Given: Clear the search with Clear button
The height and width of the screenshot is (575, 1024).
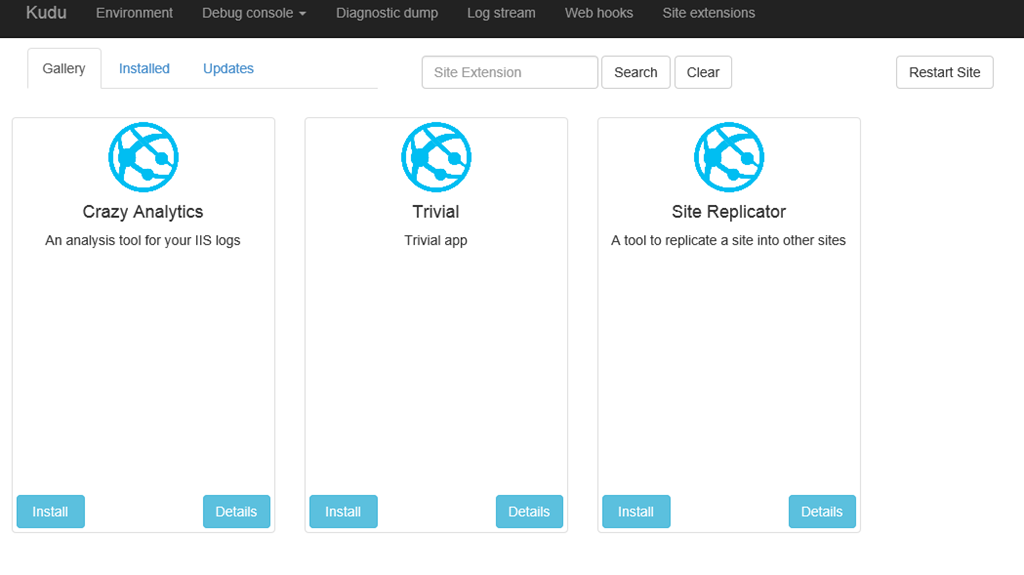Looking at the screenshot, I should click(703, 72).
